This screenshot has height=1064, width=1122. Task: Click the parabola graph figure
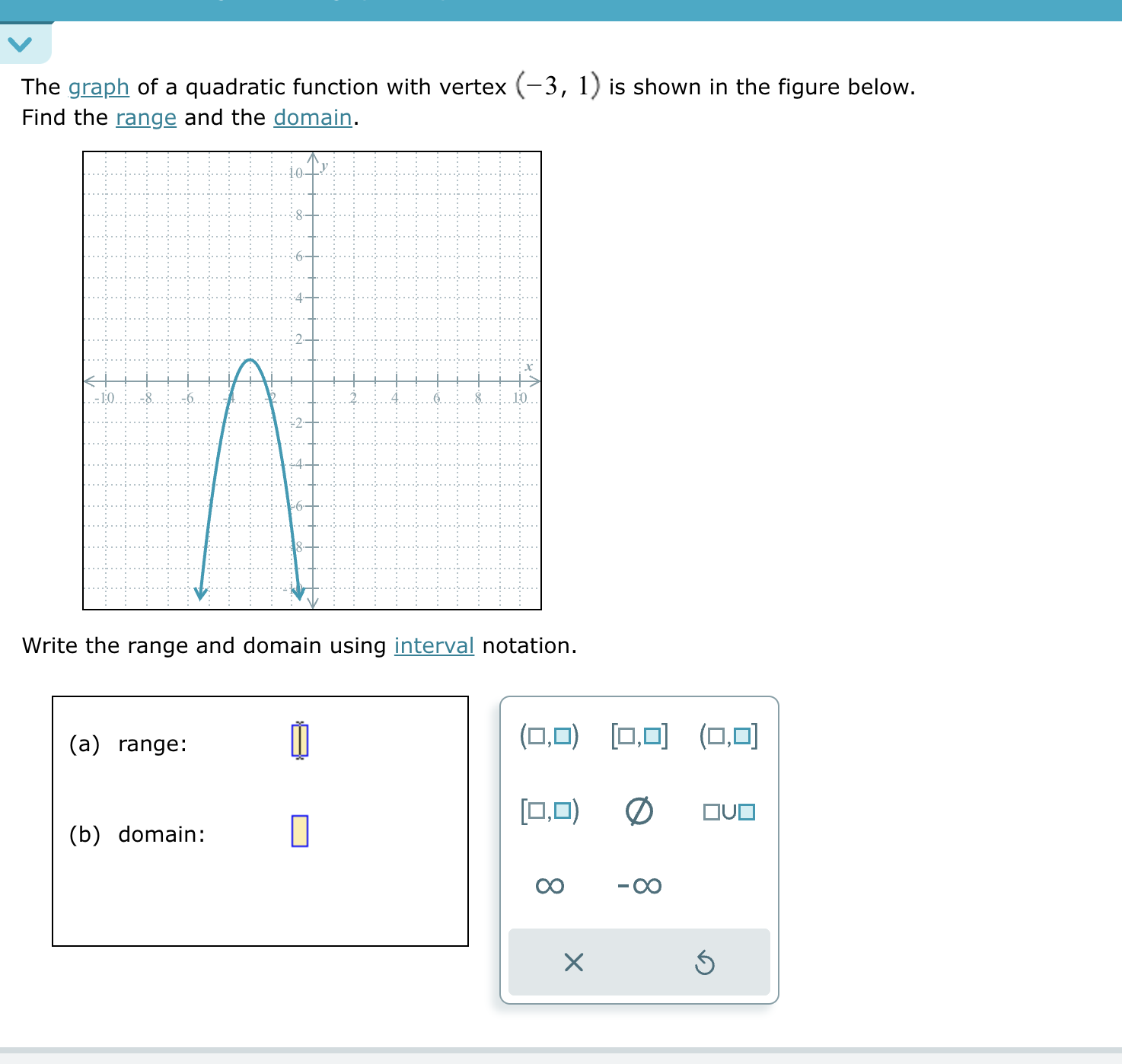[311, 379]
